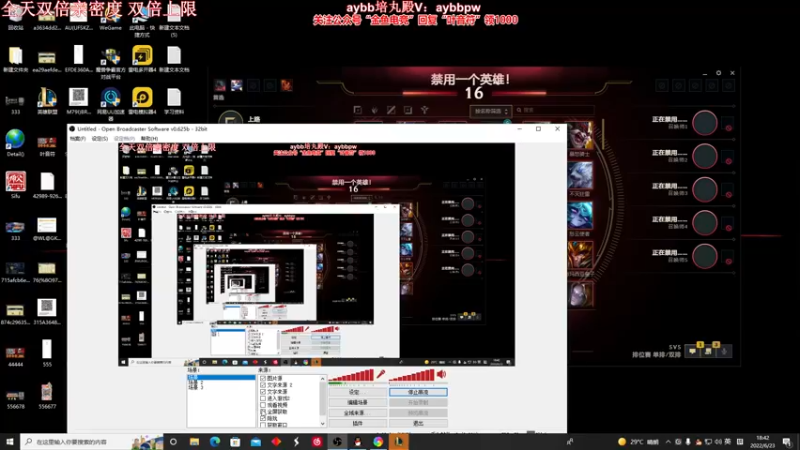The image size is (800, 450).
Task: Open the Detail() globe desktop icon
Action: click(15, 143)
